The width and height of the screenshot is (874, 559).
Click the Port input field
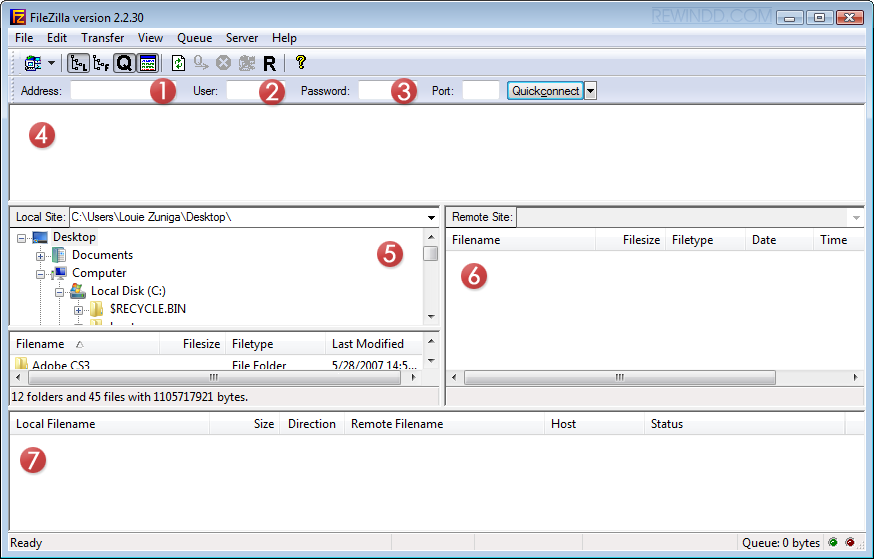pyautogui.click(x=480, y=90)
